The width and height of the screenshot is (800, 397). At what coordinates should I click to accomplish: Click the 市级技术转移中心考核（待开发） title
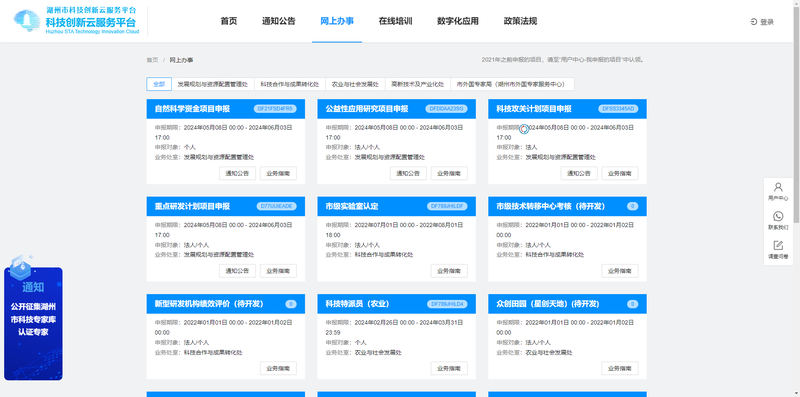(x=551, y=206)
